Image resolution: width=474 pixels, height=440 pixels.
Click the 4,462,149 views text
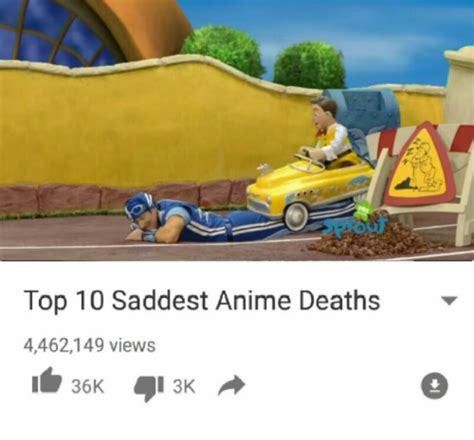click(x=89, y=345)
